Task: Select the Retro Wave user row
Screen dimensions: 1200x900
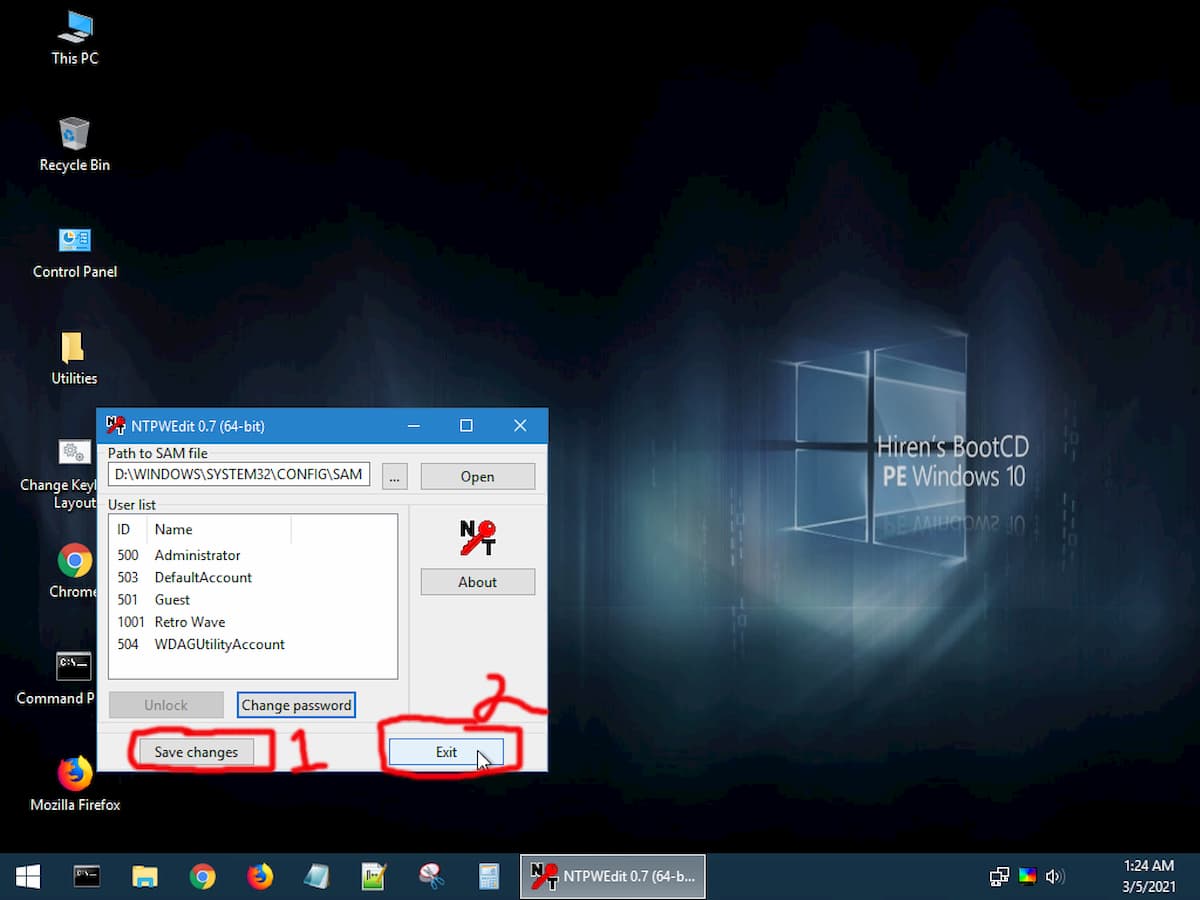Action: click(x=253, y=622)
